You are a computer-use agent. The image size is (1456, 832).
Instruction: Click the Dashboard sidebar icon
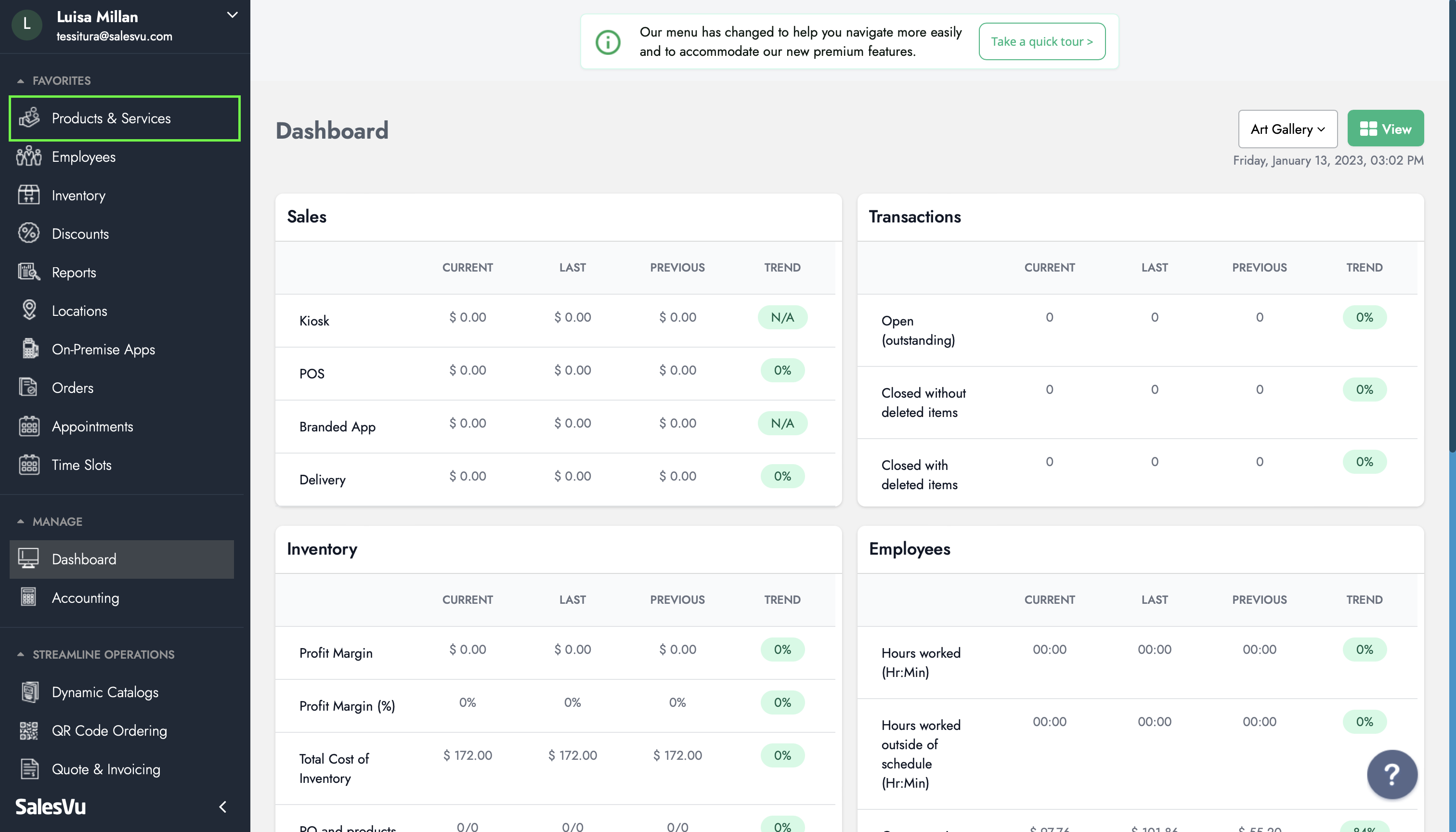tap(27, 559)
